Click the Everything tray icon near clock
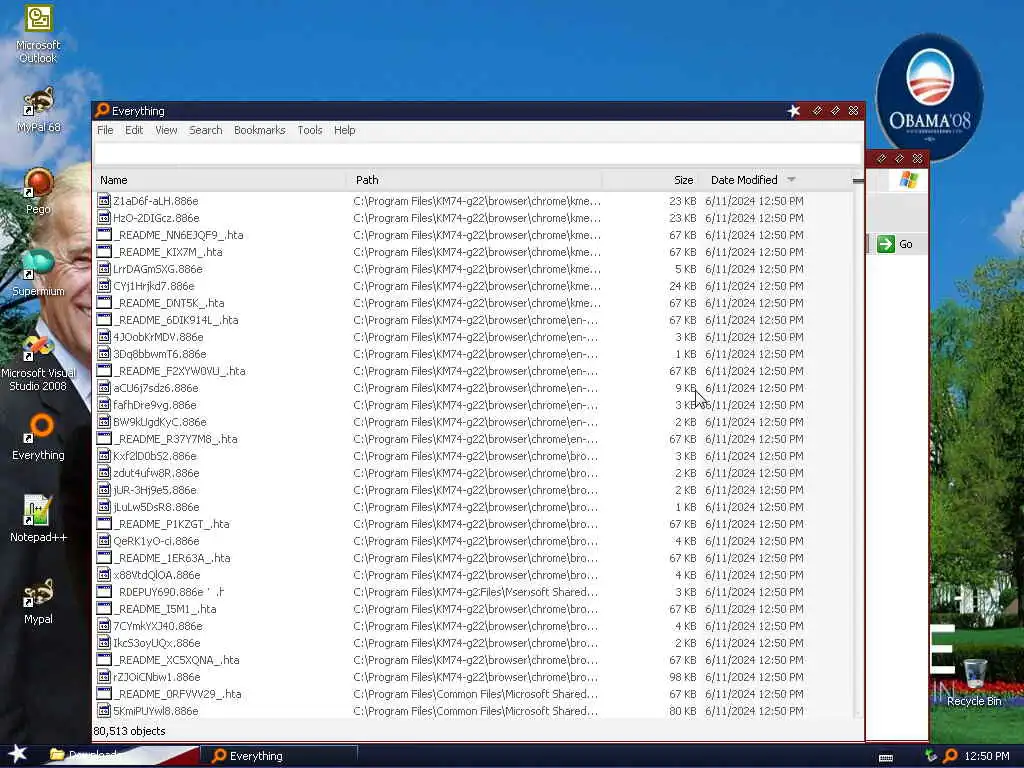Image resolution: width=1024 pixels, height=768 pixels. (950, 756)
